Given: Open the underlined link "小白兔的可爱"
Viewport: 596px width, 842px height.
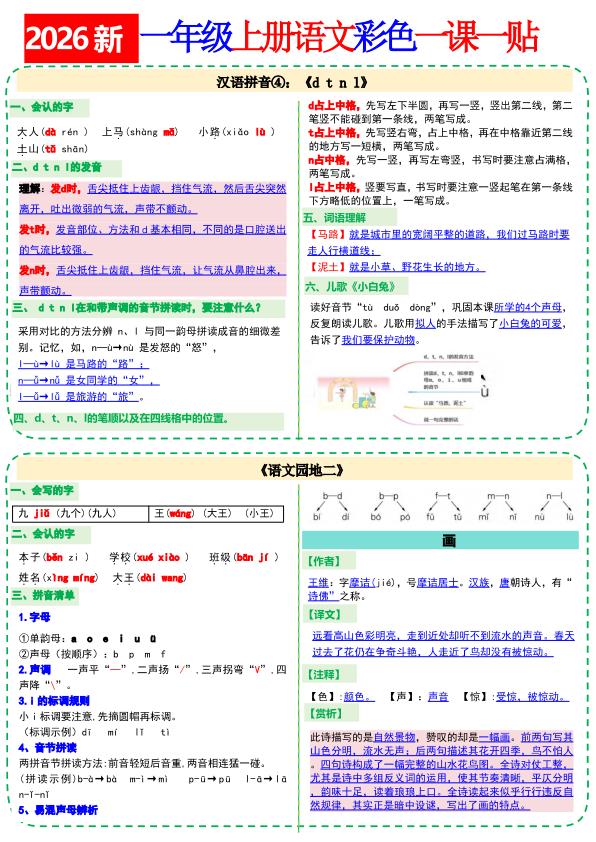Looking at the screenshot, I should 530,323.
